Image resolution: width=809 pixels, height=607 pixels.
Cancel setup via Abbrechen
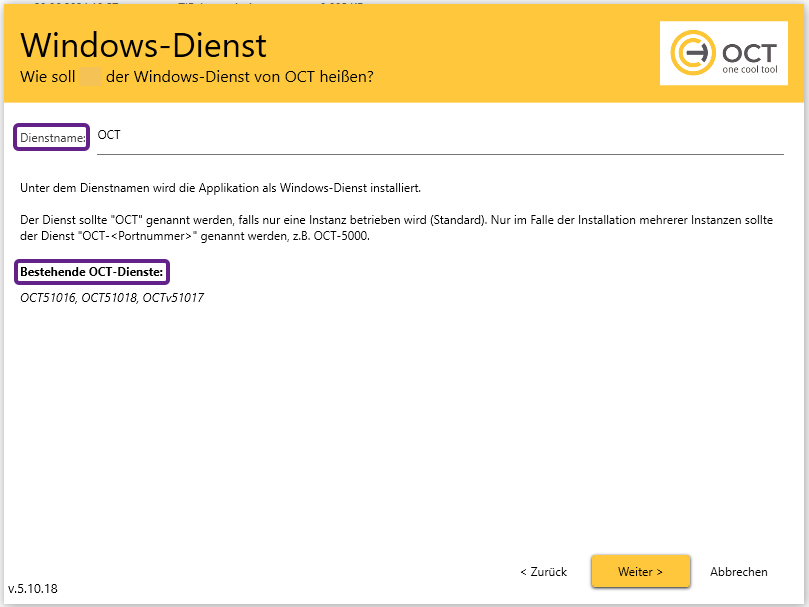[x=738, y=571]
